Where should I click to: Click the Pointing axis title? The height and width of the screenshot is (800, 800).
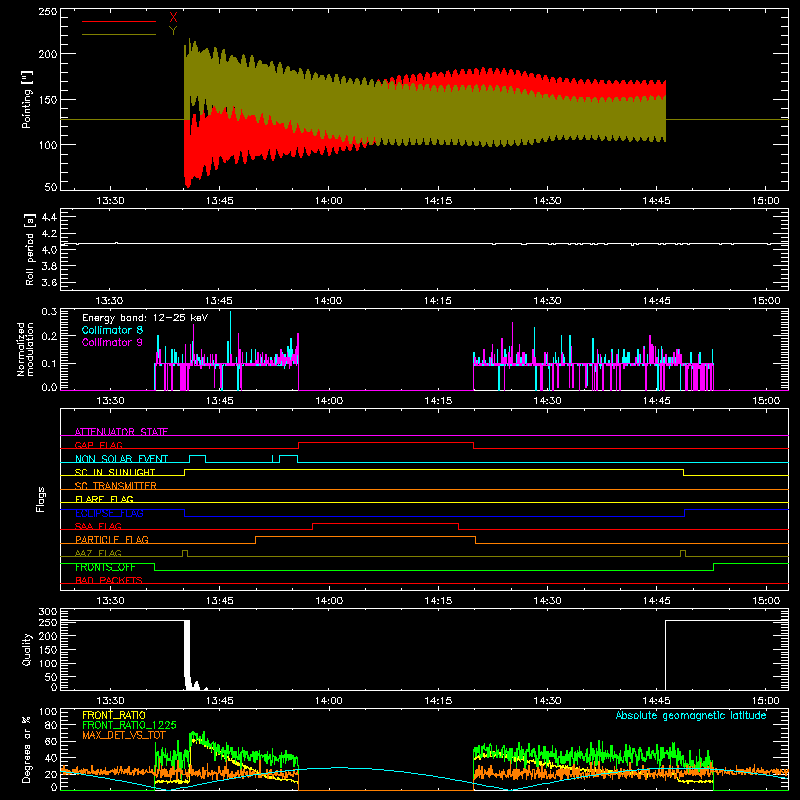pyautogui.click(x=27, y=100)
